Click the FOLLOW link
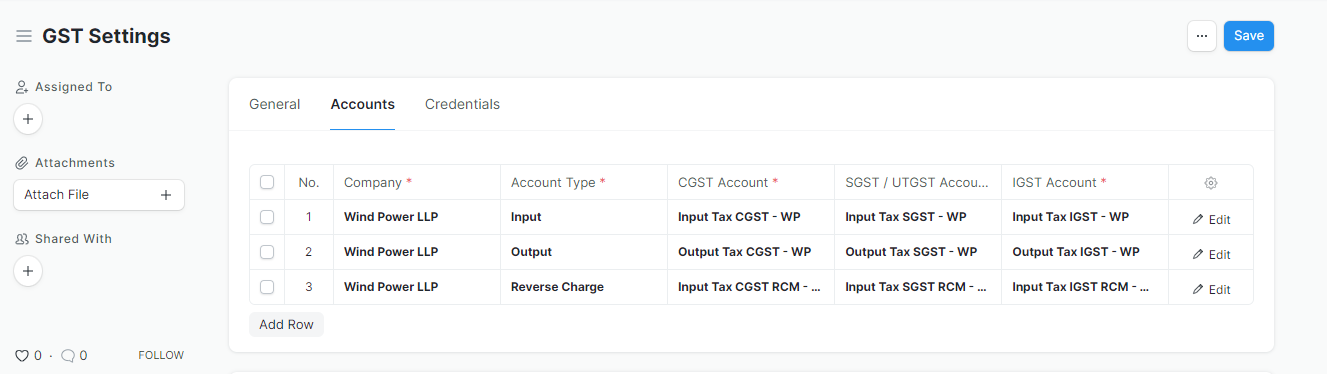The width and height of the screenshot is (1327, 374). tap(161, 355)
